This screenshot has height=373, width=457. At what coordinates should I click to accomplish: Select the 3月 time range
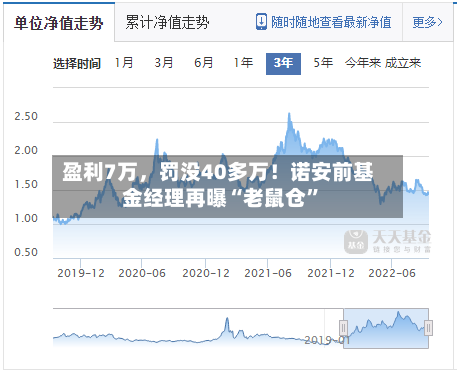tap(164, 63)
